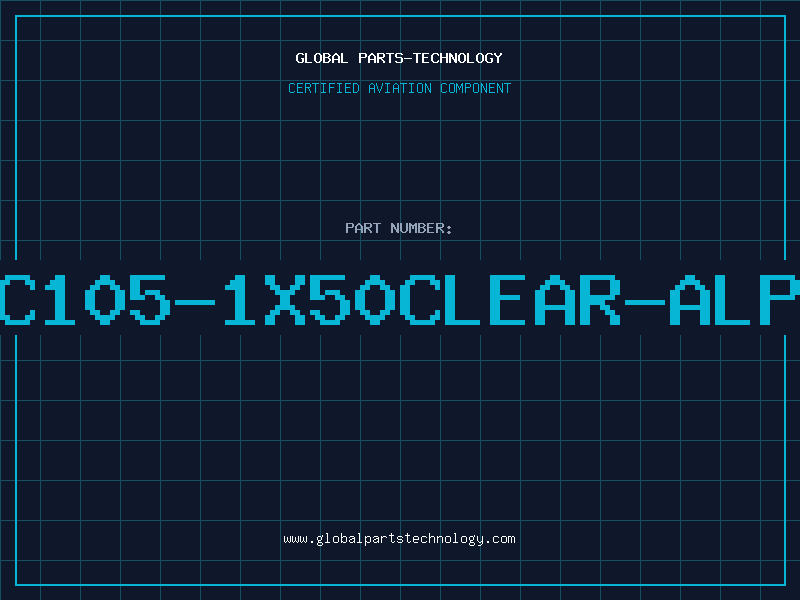
Task: Select the CERTIFIED AVIATION COMPONENT subtitle
Action: point(399,88)
